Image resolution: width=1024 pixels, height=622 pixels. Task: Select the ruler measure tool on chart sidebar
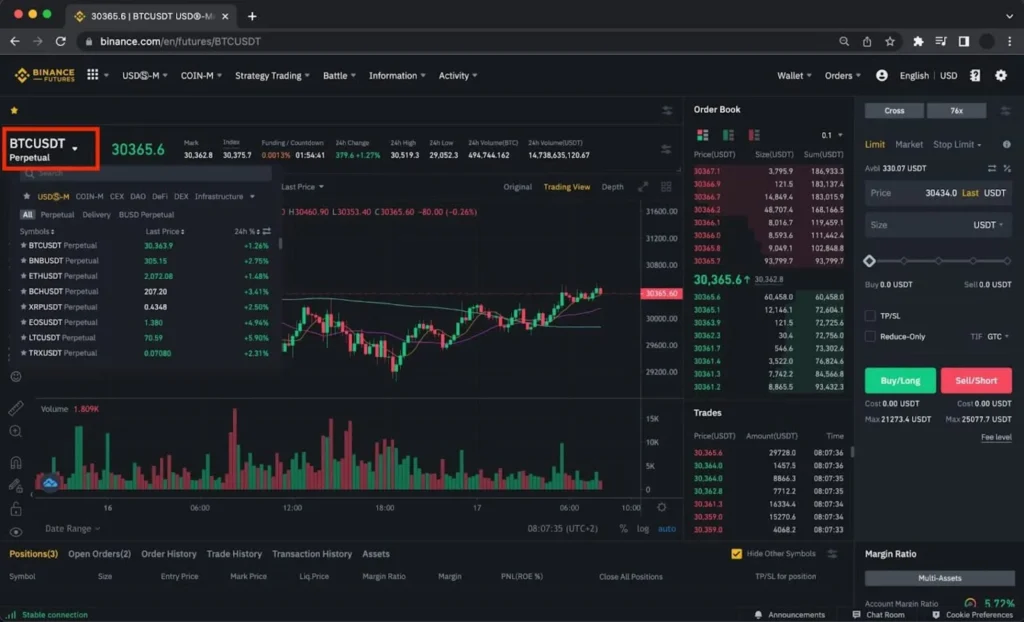[16, 408]
